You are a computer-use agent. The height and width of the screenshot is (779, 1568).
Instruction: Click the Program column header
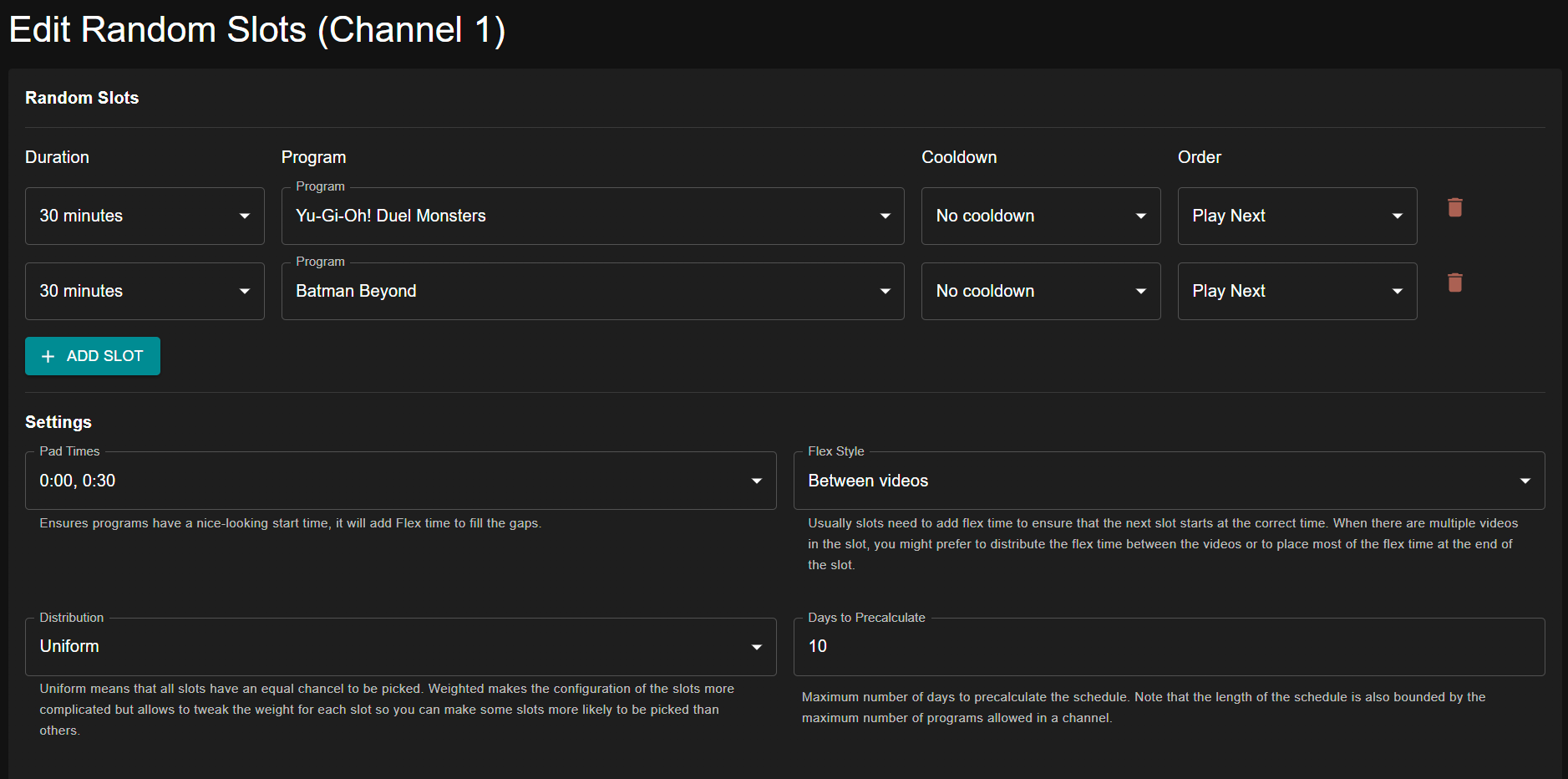click(313, 157)
